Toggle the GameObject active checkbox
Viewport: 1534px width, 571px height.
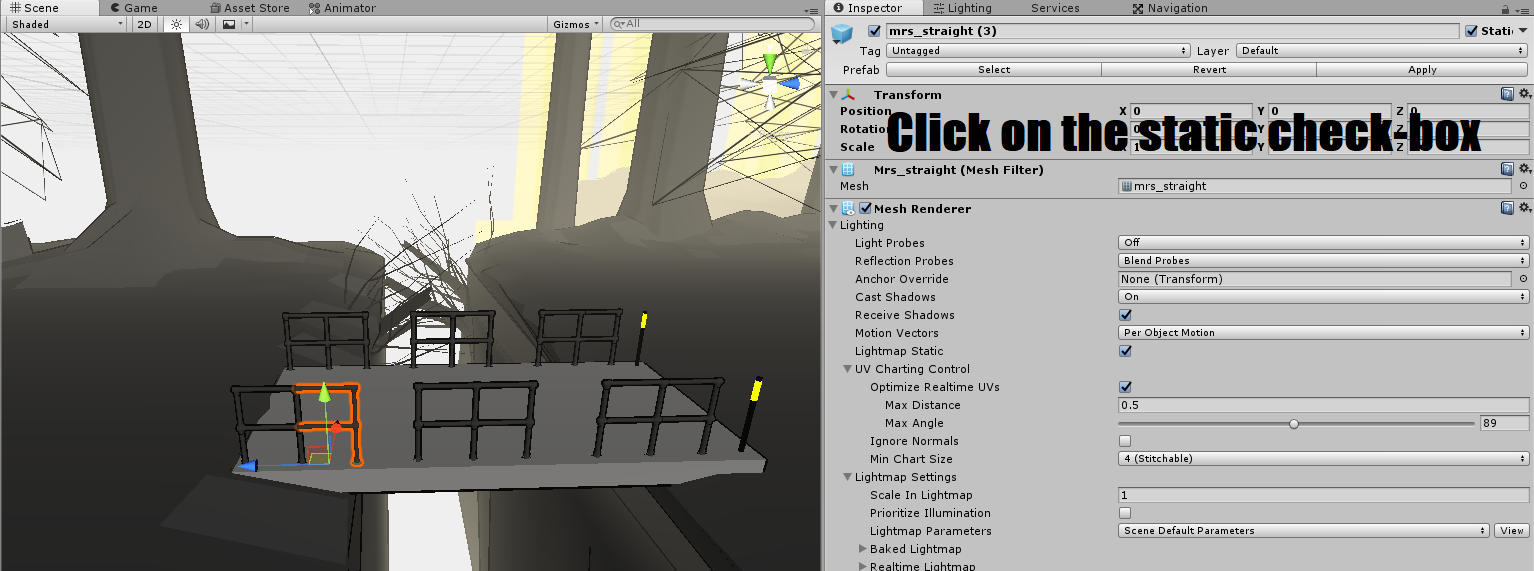[x=875, y=31]
